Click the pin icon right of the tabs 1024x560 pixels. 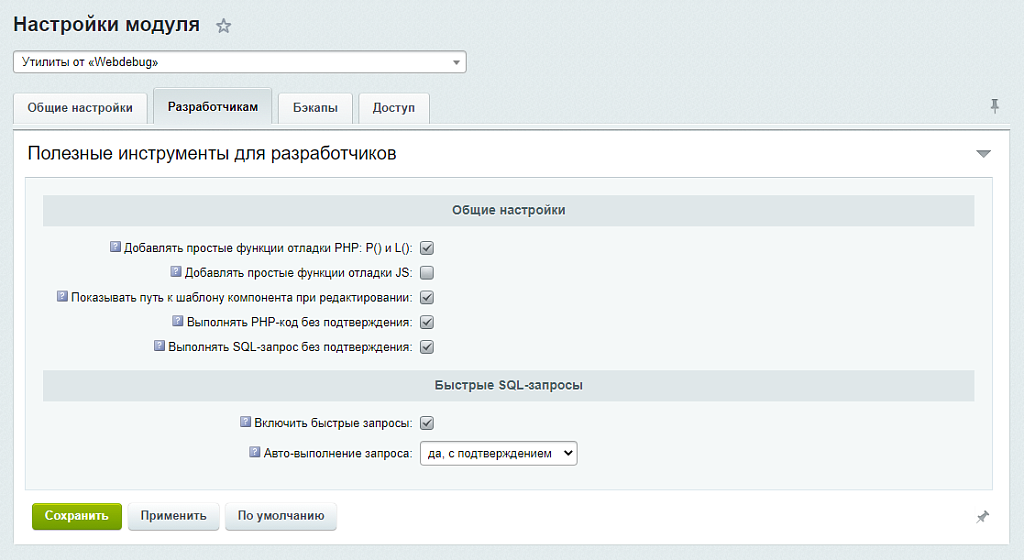tap(994, 106)
